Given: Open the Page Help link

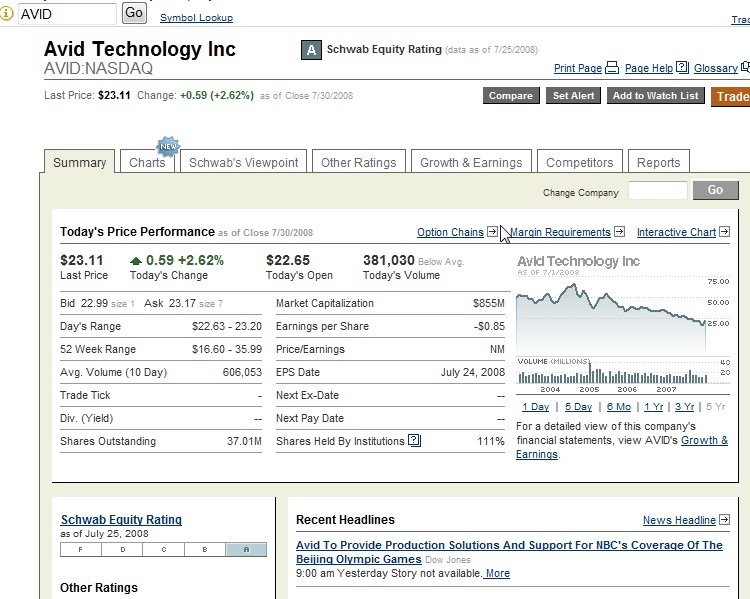Looking at the screenshot, I should point(649,68).
